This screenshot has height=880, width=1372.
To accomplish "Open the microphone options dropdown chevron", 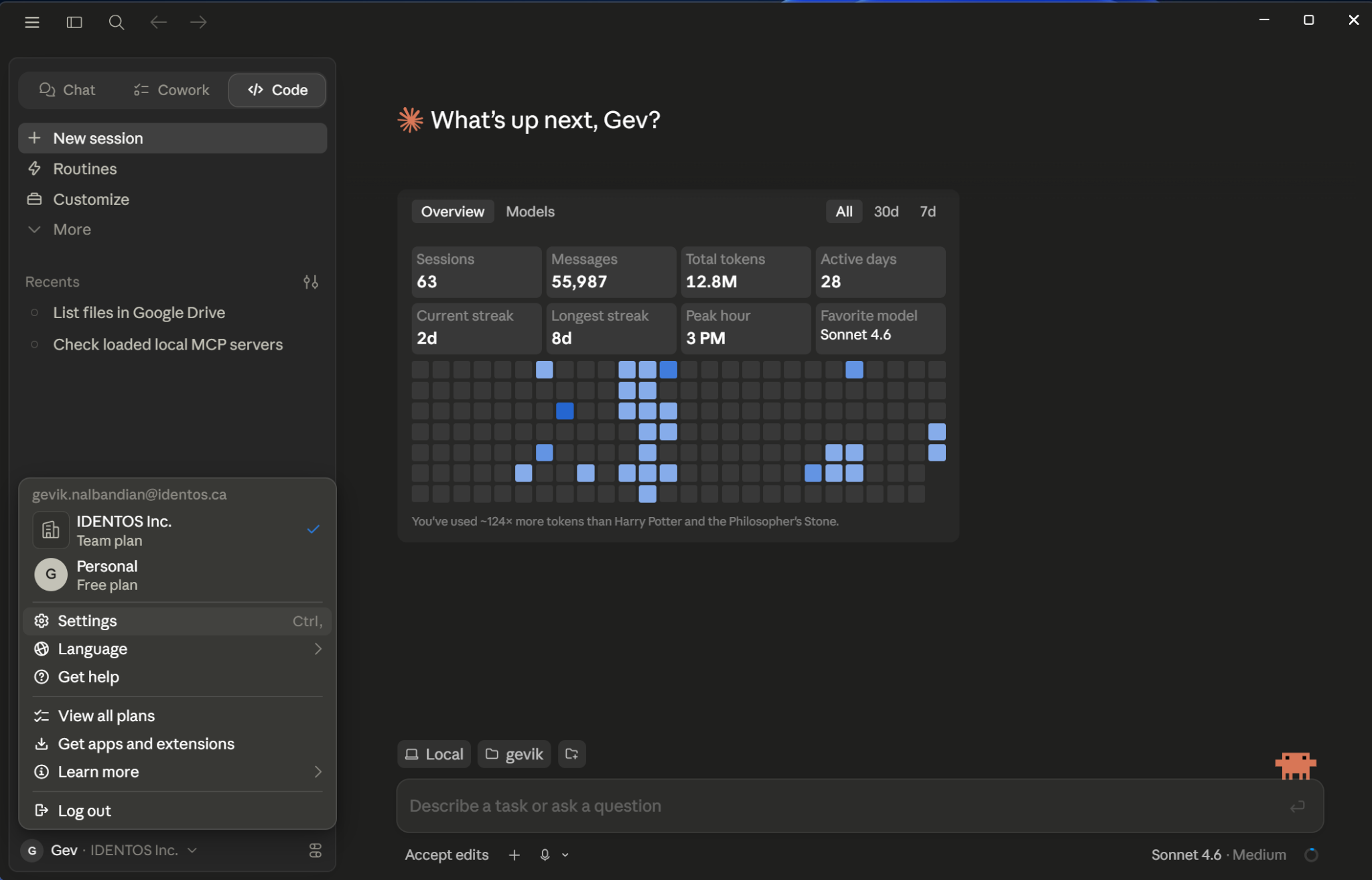I will (565, 855).
